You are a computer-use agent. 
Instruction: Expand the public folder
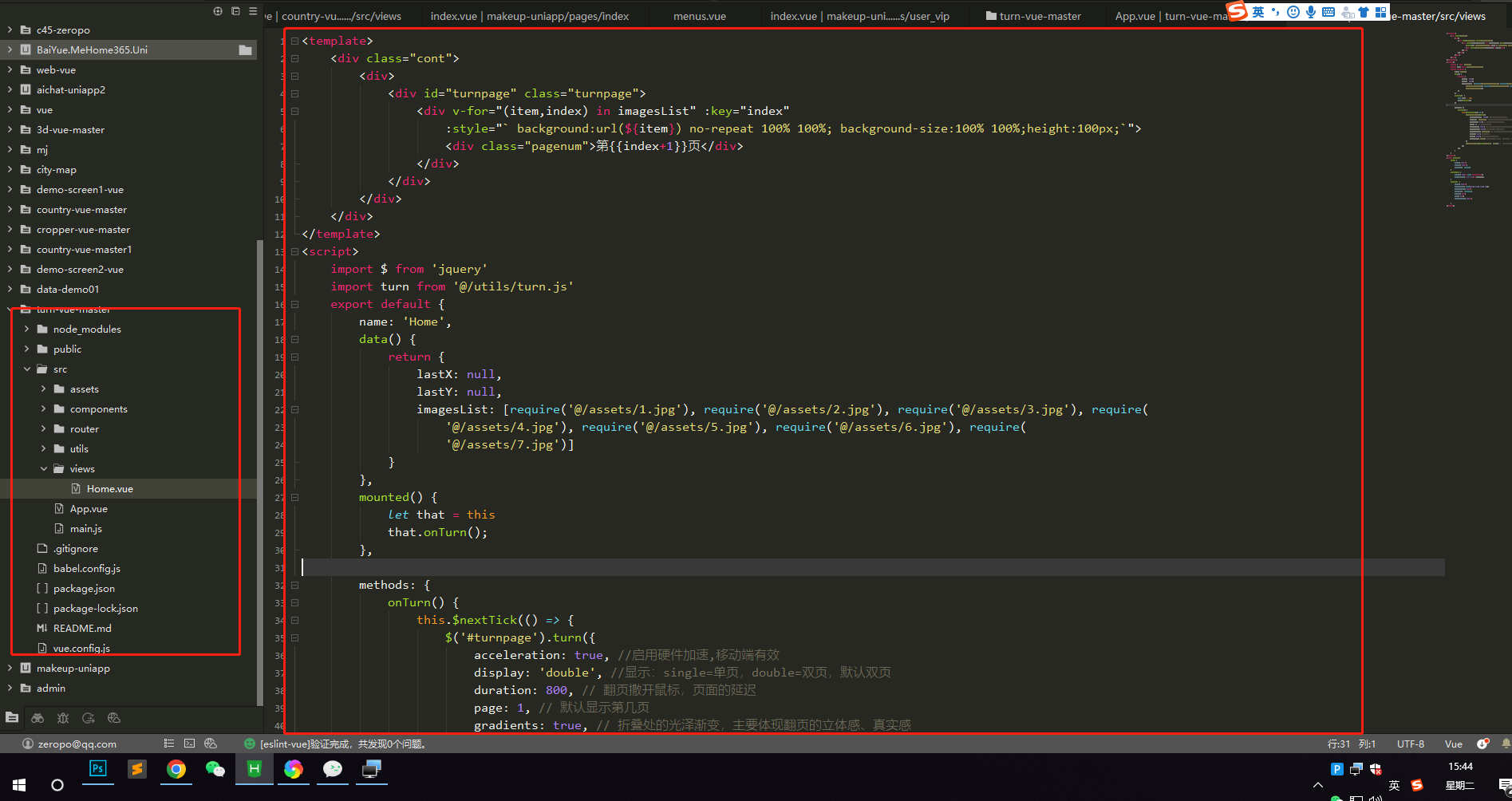click(x=26, y=349)
